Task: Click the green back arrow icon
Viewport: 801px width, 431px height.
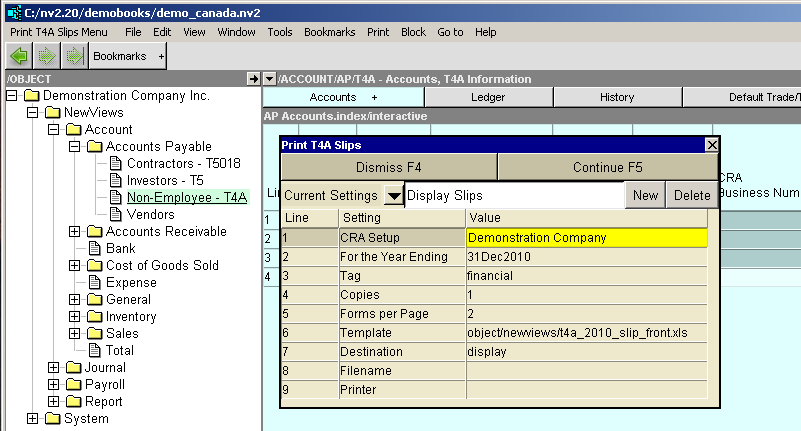Action: (18, 57)
